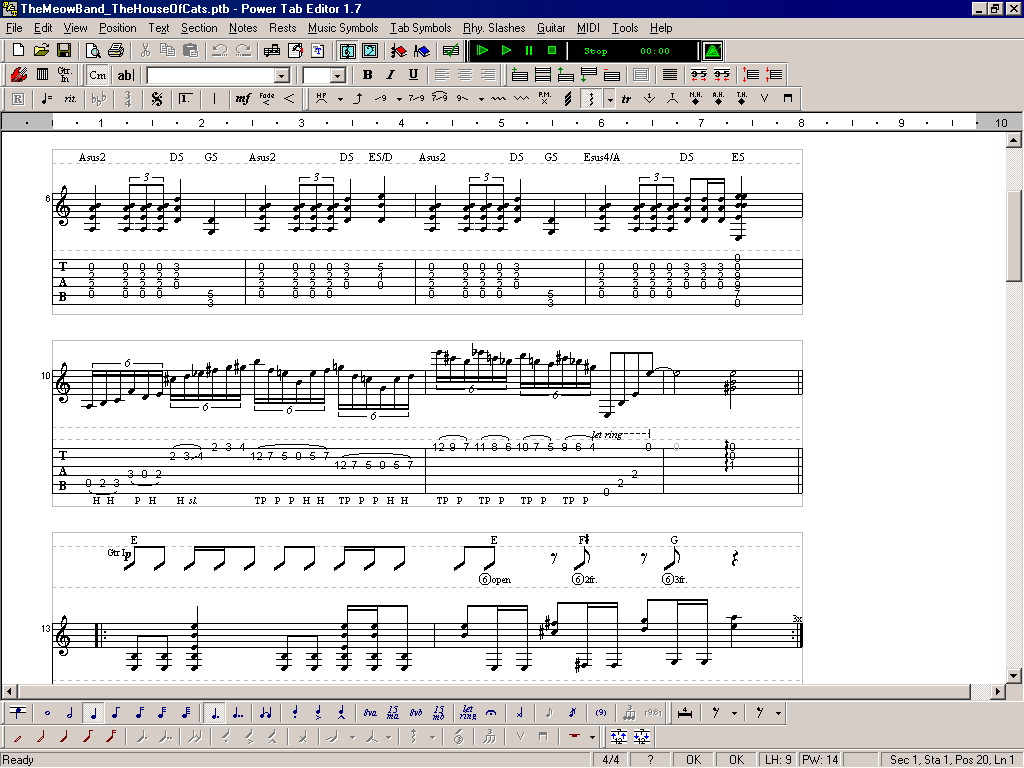Select the whole note duration icon
Image resolution: width=1024 pixels, height=768 pixels.
(46, 712)
